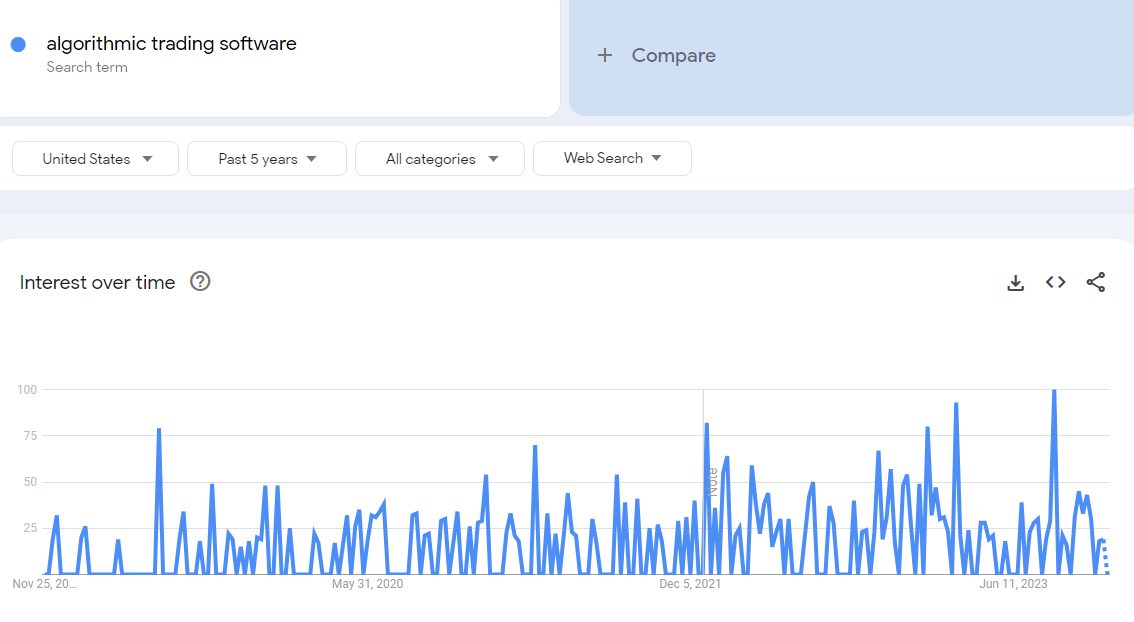Screen dimensions: 1134x622
Task: Click the 25 value on the y-axis
Action: (30, 528)
